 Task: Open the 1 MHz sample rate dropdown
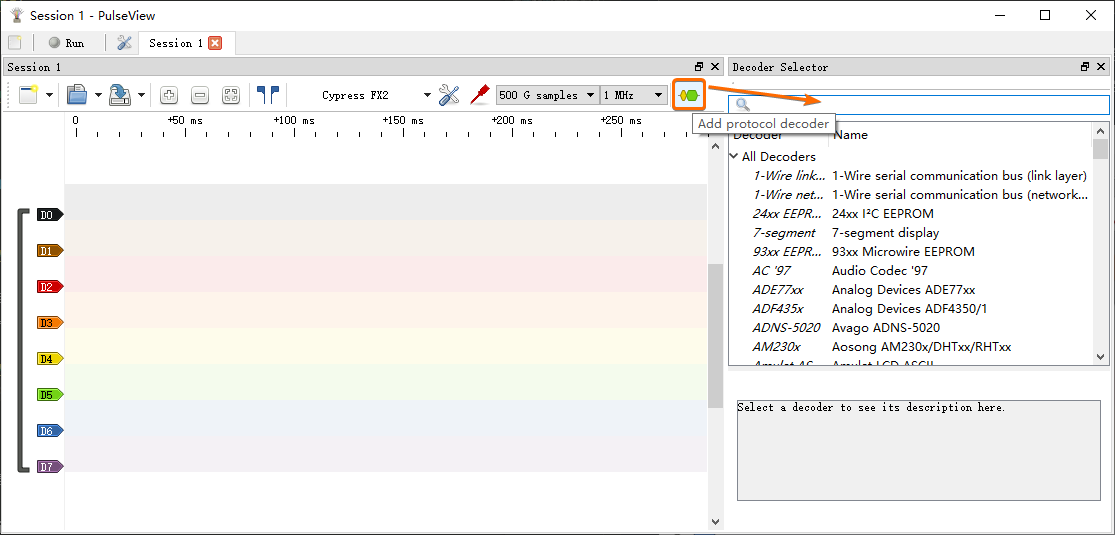(x=634, y=95)
